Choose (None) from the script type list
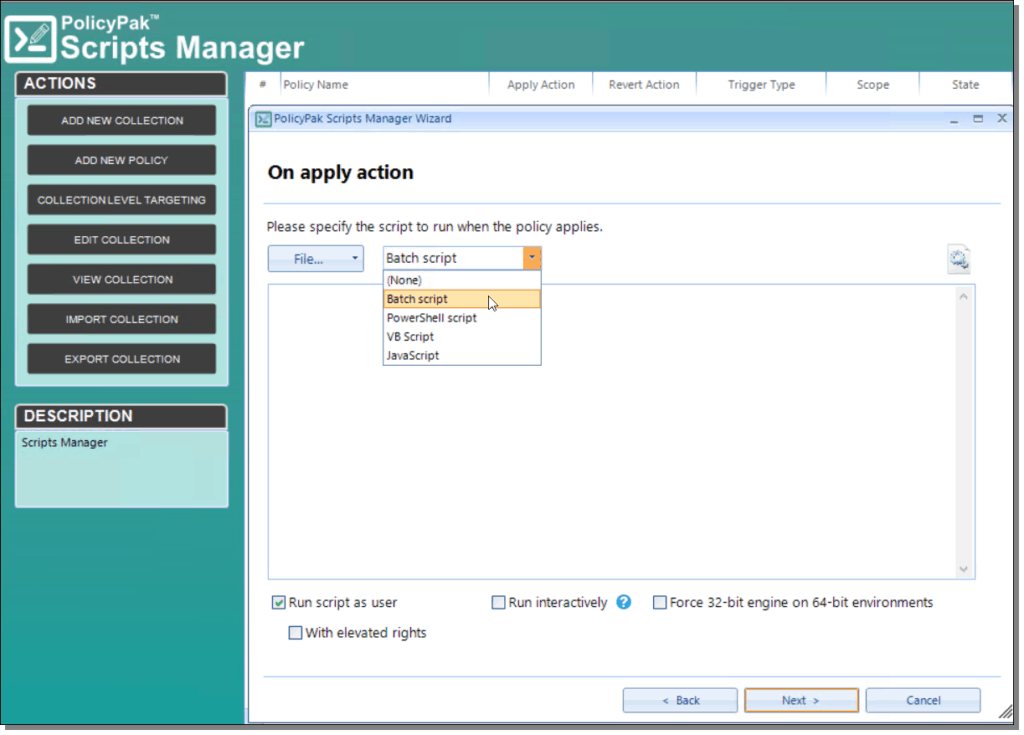Screen dimensions: 1024x735 (404, 280)
